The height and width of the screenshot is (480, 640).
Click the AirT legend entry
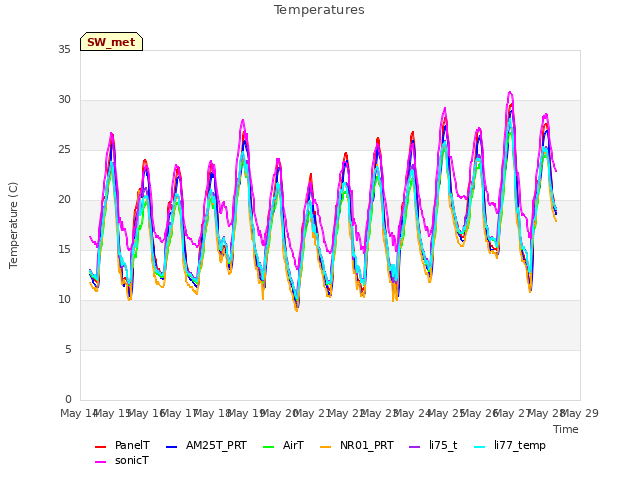(x=284, y=445)
